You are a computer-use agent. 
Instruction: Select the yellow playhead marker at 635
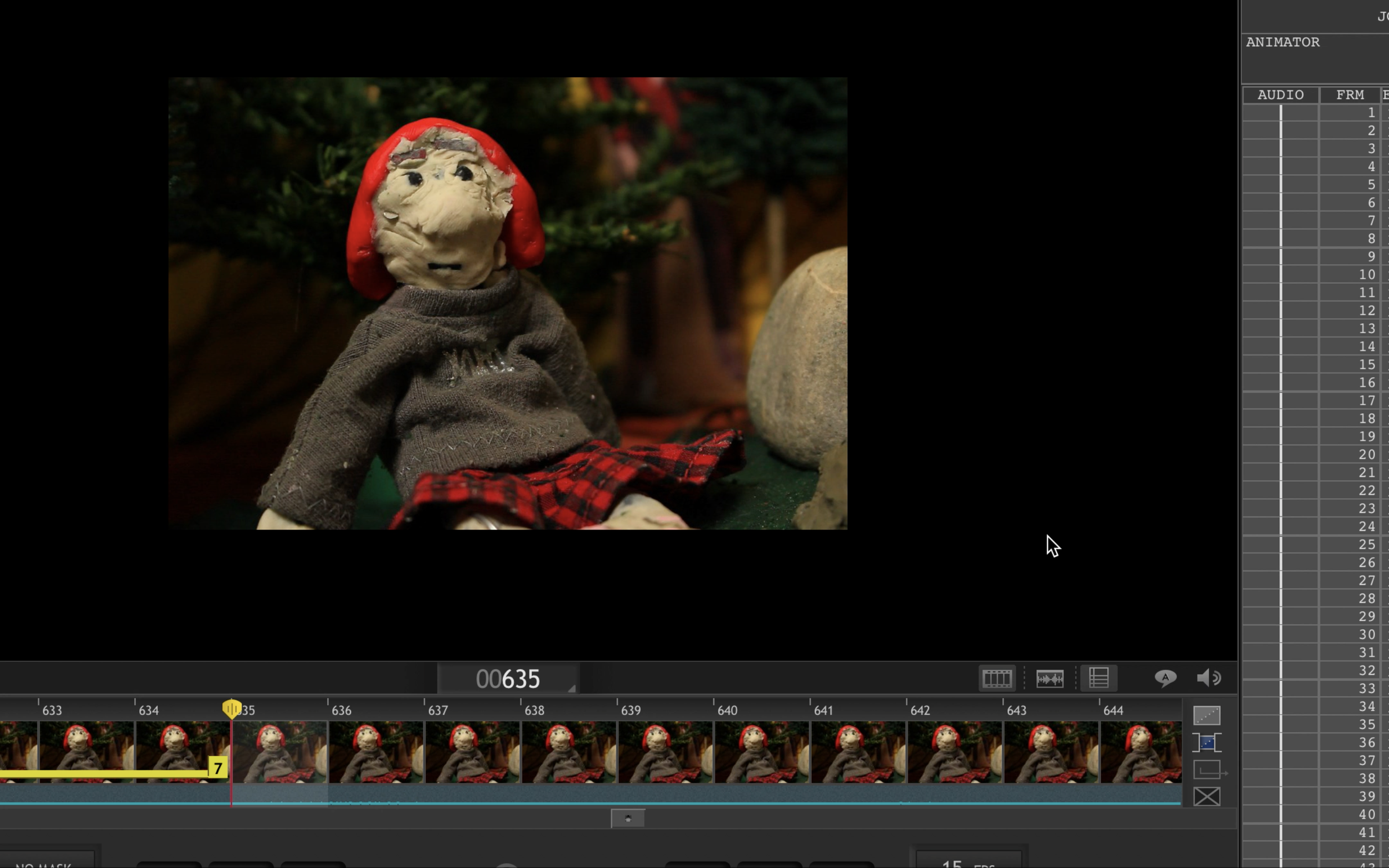[231, 710]
